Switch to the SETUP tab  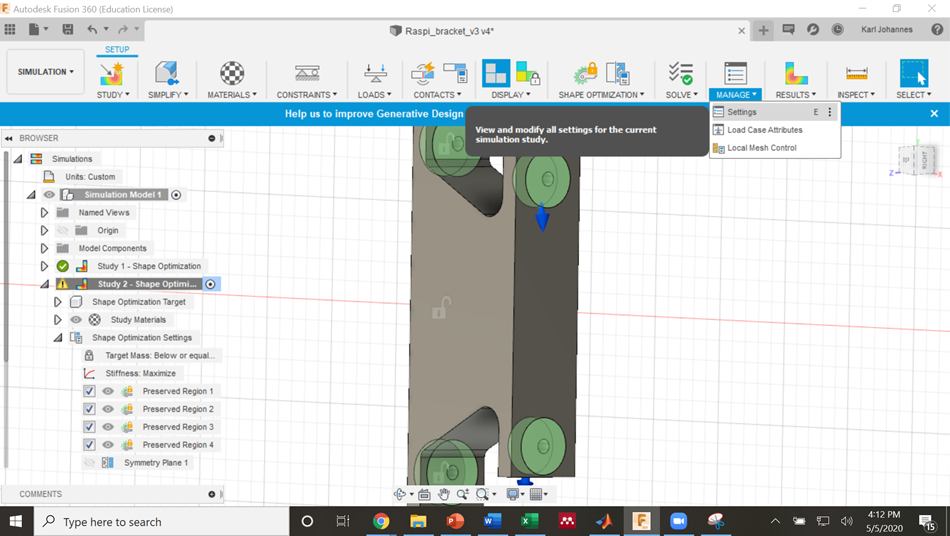[x=117, y=50]
